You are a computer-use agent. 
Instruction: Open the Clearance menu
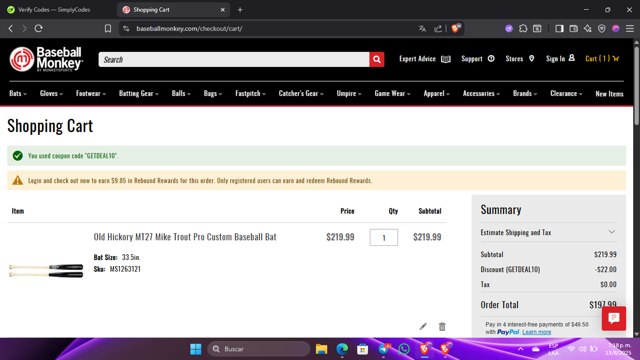(567, 93)
